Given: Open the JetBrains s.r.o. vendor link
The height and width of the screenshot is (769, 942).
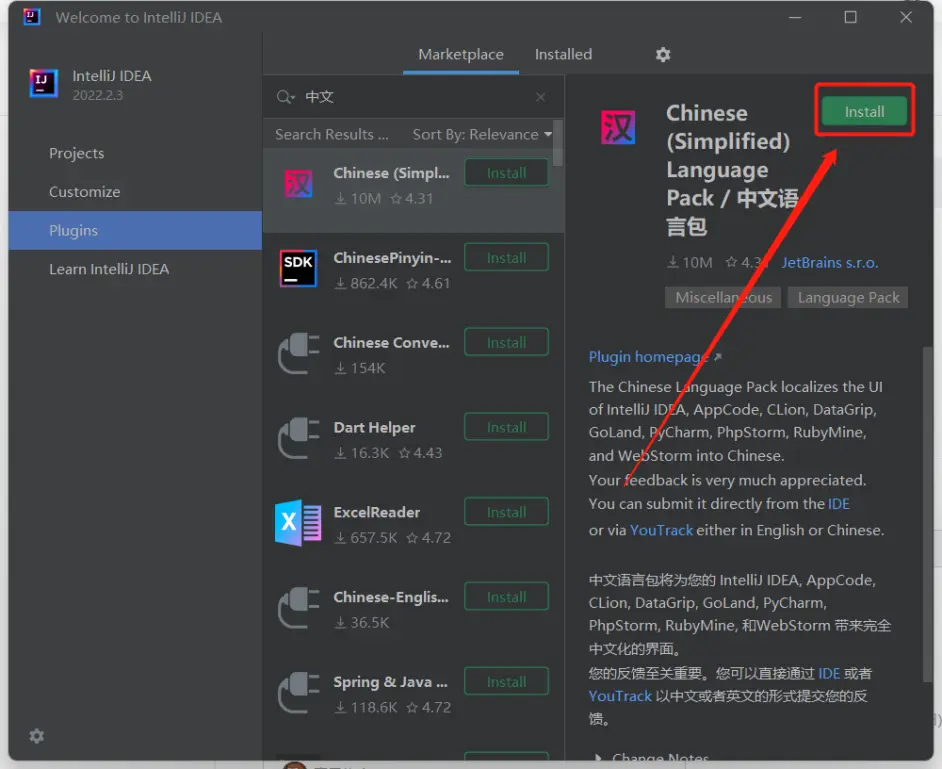Looking at the screenshot, I should (830, 263).
